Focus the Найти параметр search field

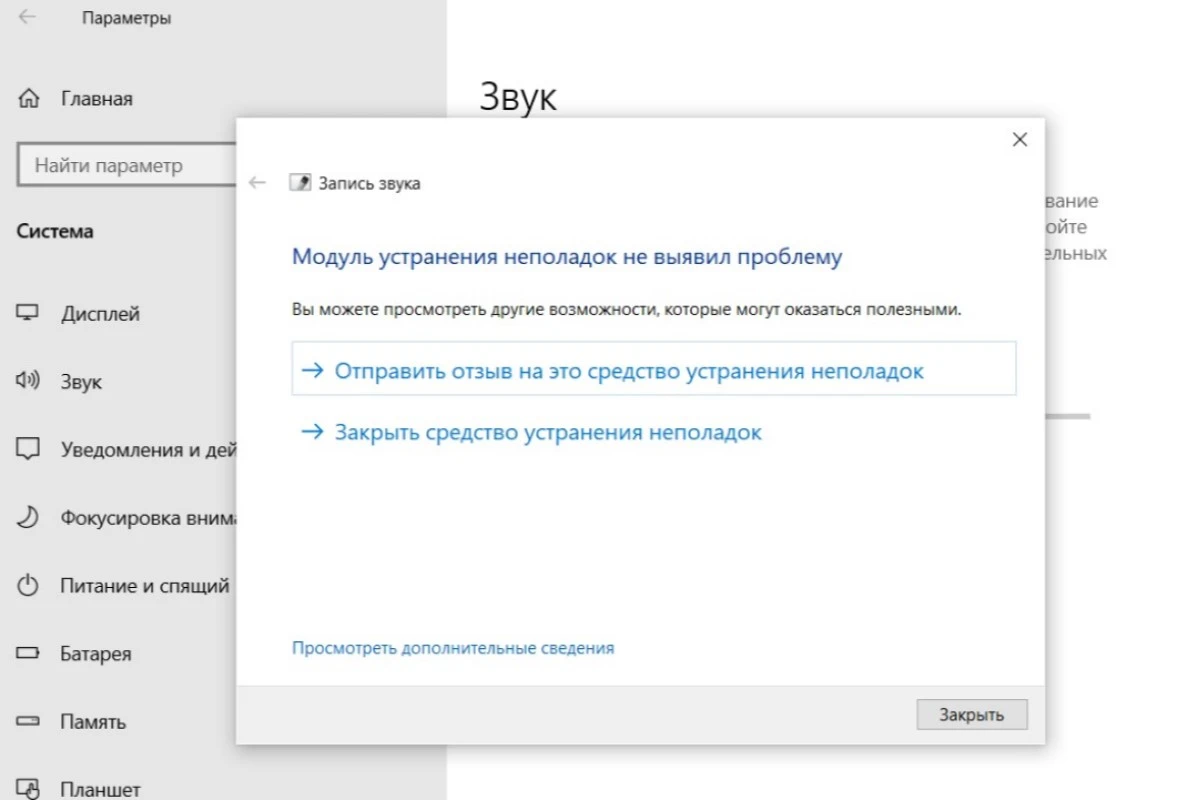(x=127, y=166)
